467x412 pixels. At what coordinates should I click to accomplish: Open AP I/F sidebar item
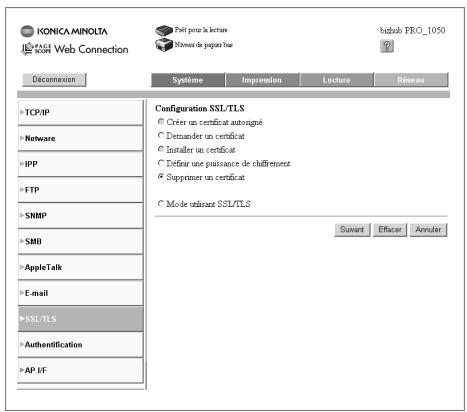pos(80,370)
